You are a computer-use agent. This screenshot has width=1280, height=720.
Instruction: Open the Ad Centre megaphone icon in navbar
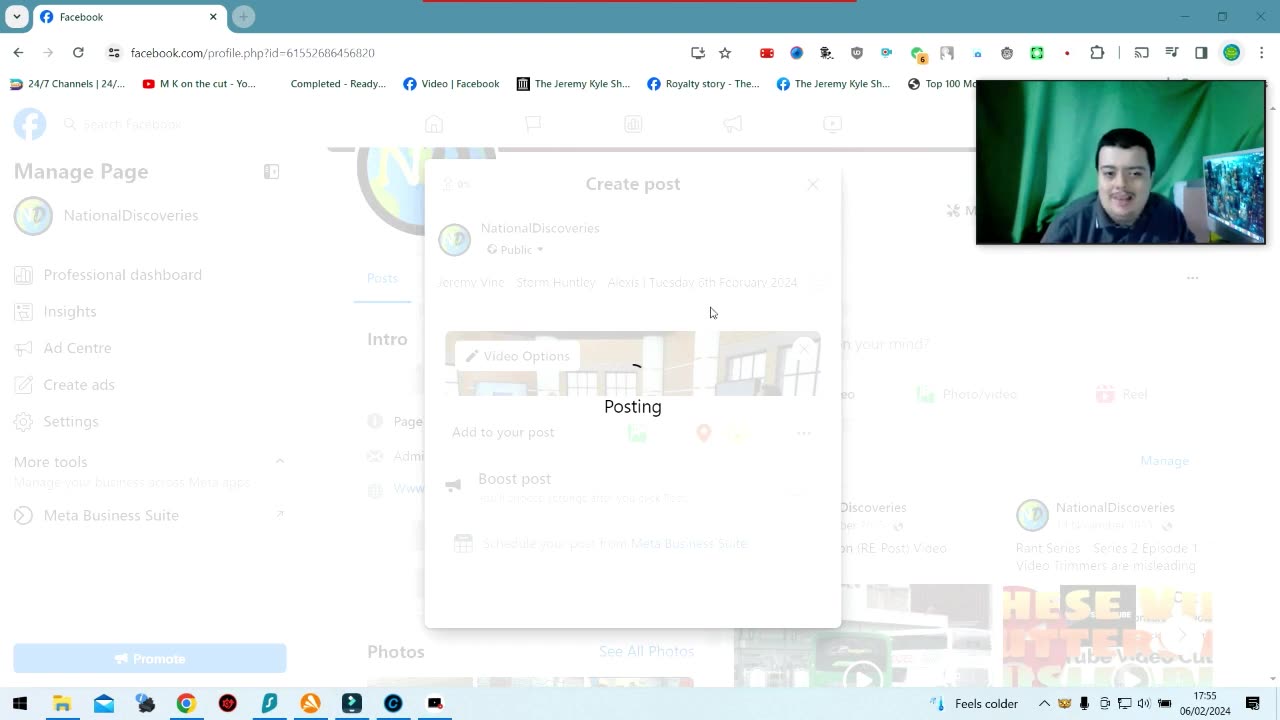pos(733,124)
